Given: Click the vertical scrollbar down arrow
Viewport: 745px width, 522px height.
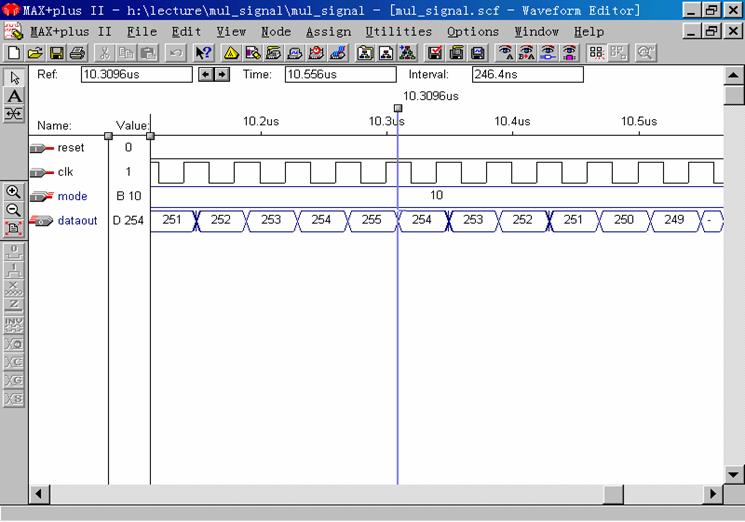Looking at the screenshot, I should [x=734, y=474].
